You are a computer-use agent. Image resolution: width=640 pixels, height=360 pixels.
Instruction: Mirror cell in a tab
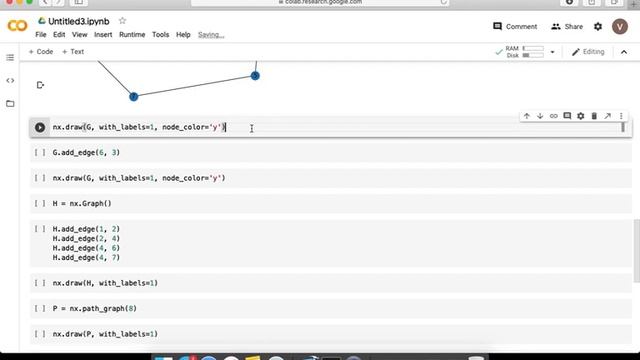point(607,116)
